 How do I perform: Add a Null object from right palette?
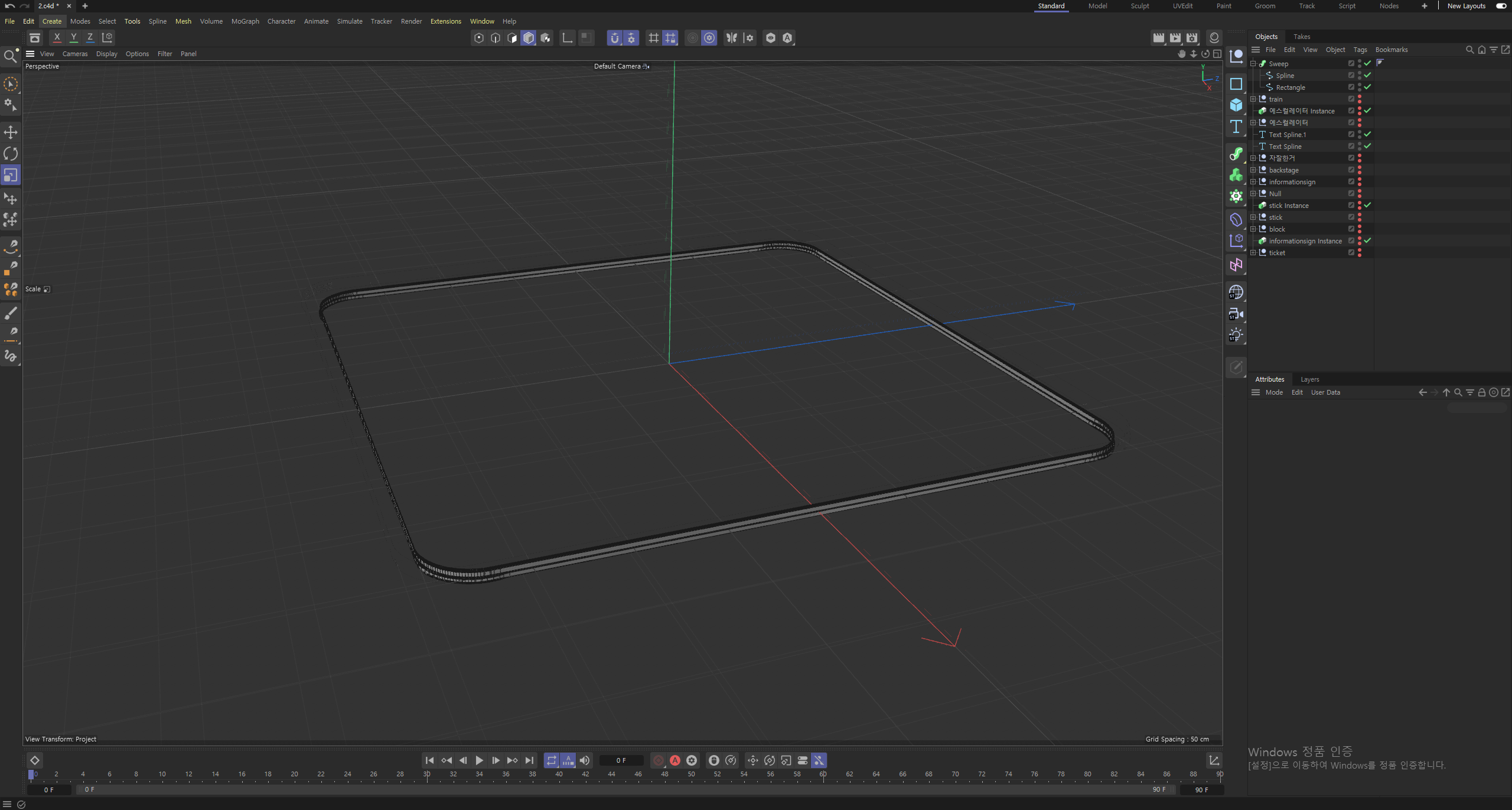(x=1236, y=56)
